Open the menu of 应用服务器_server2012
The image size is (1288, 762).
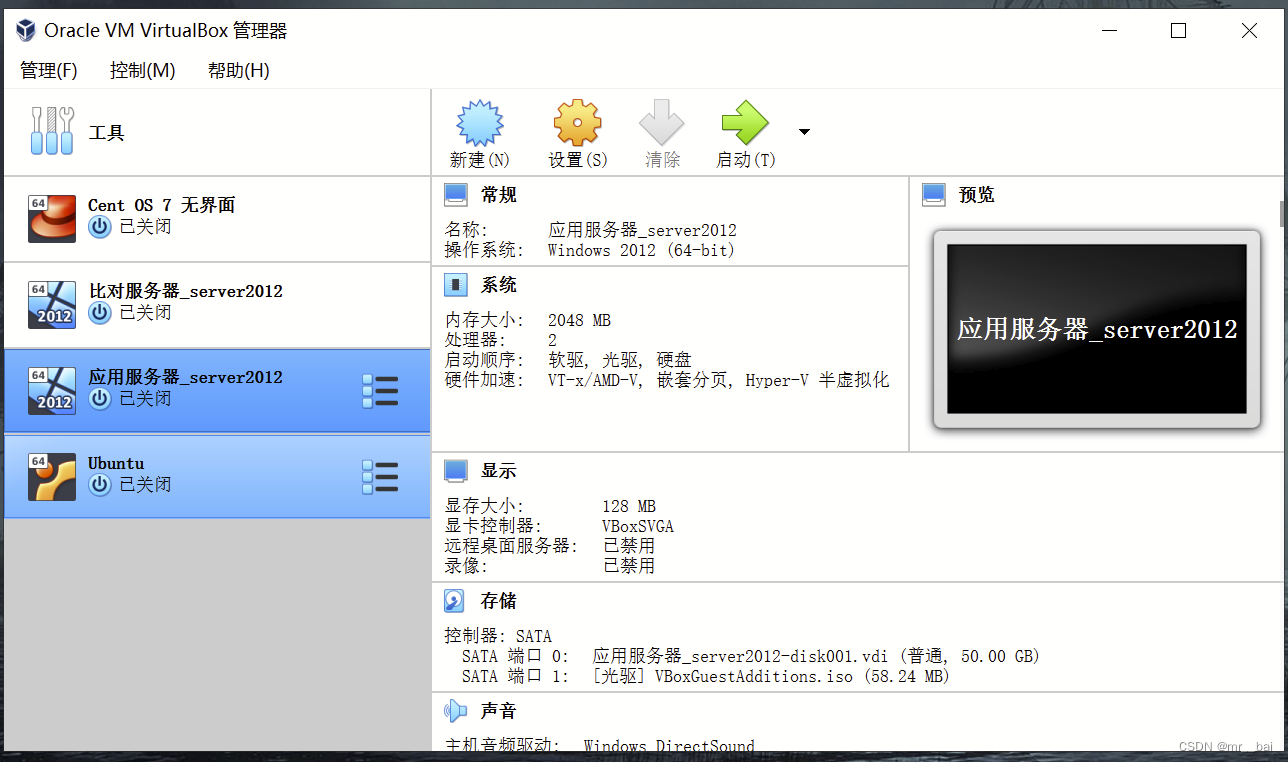[x=380, y=391]
